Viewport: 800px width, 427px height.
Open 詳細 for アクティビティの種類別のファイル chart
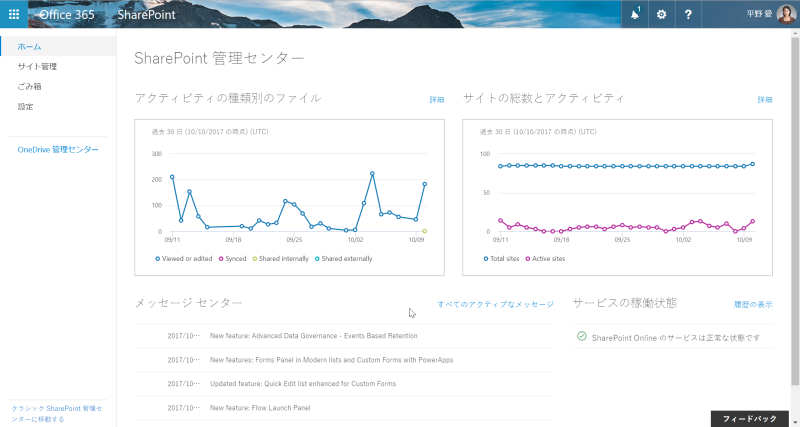[437, 99]
